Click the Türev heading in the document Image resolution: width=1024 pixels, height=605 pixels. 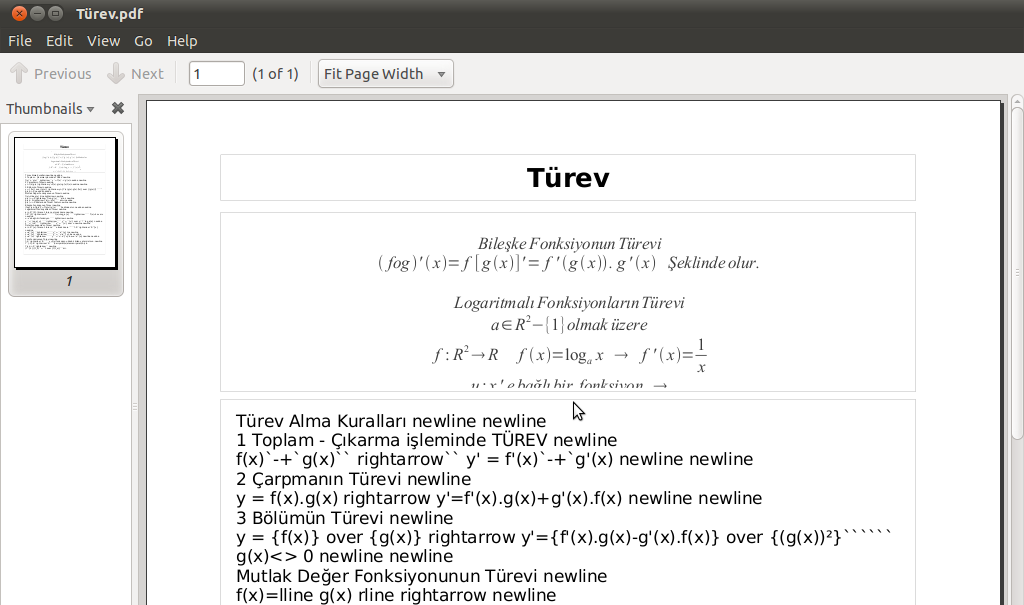tap(567, 178)
